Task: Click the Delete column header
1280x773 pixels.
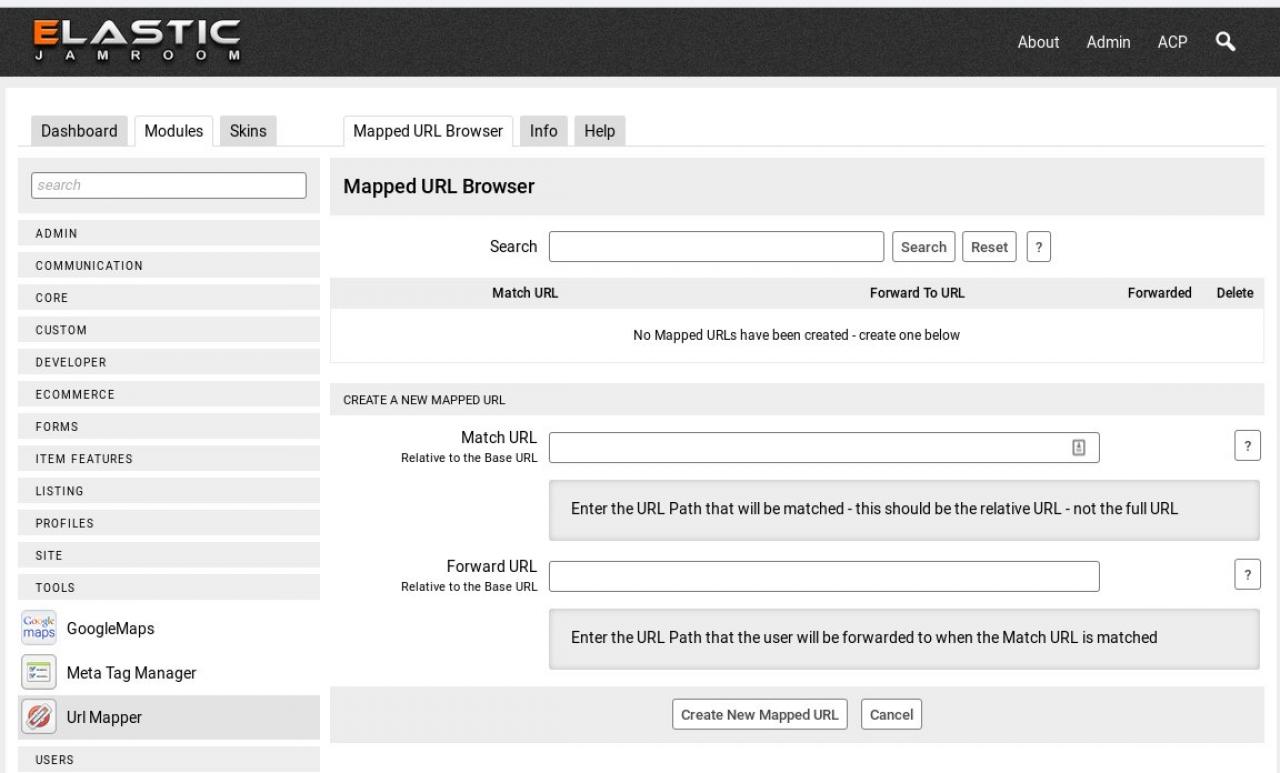Action: [x=1235, y=293]
